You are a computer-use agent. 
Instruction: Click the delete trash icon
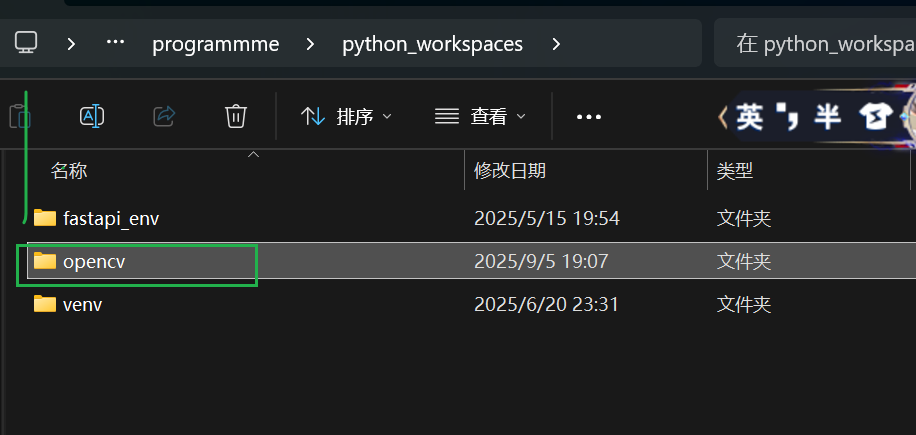(x=236, y=116)
